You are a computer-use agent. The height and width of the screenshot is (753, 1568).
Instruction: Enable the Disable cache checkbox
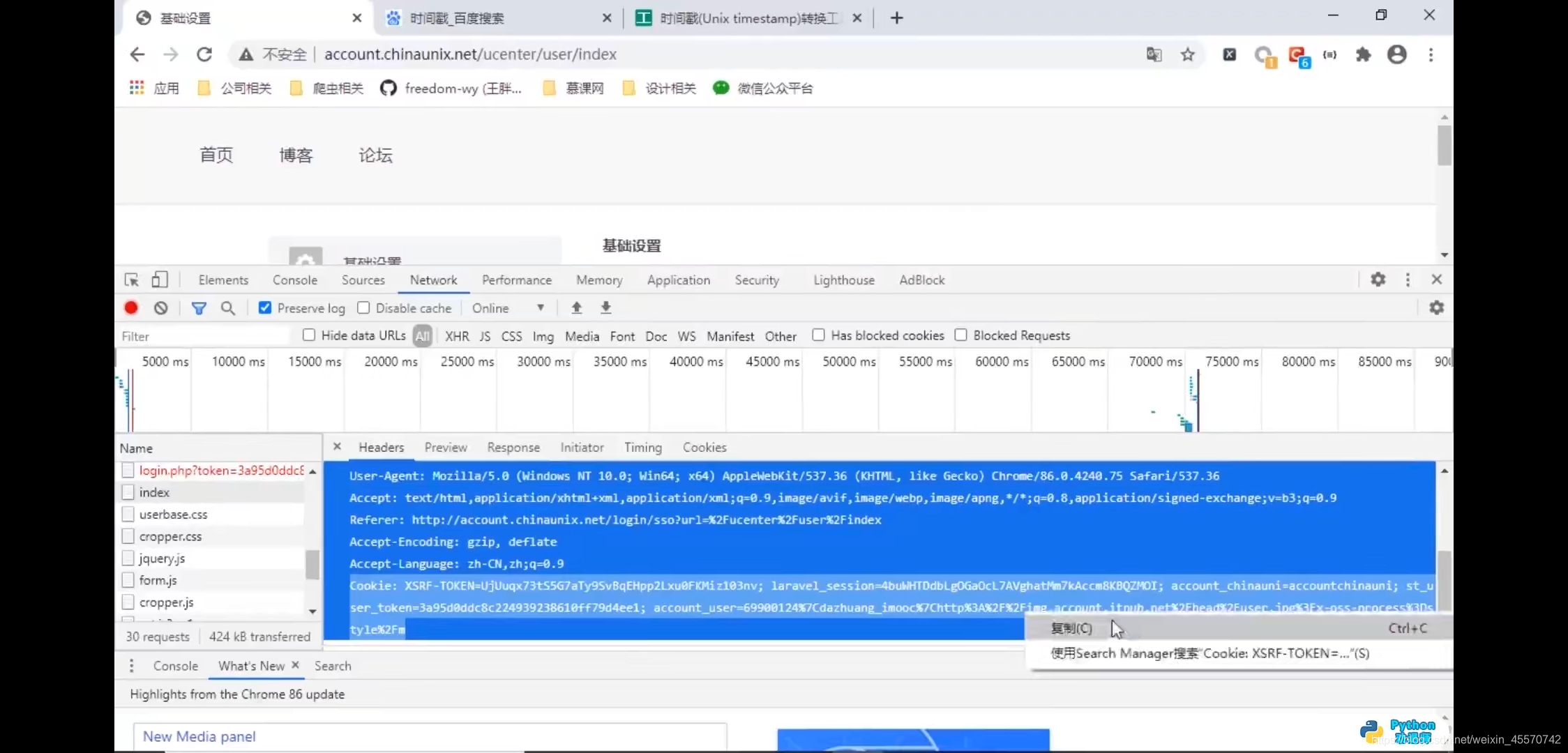click(363, 307)
